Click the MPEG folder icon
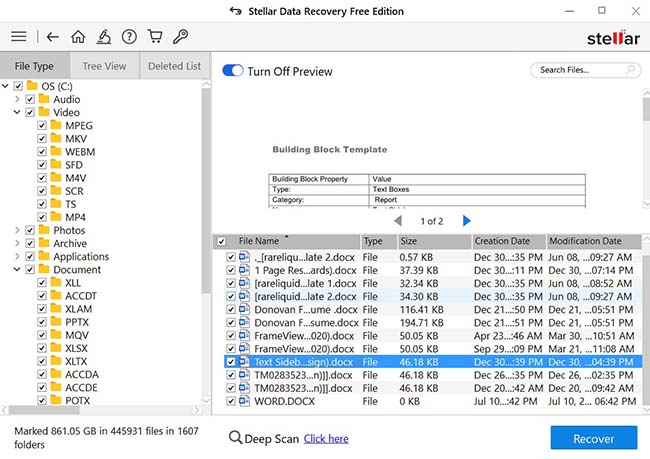 (x=56, y=125)
